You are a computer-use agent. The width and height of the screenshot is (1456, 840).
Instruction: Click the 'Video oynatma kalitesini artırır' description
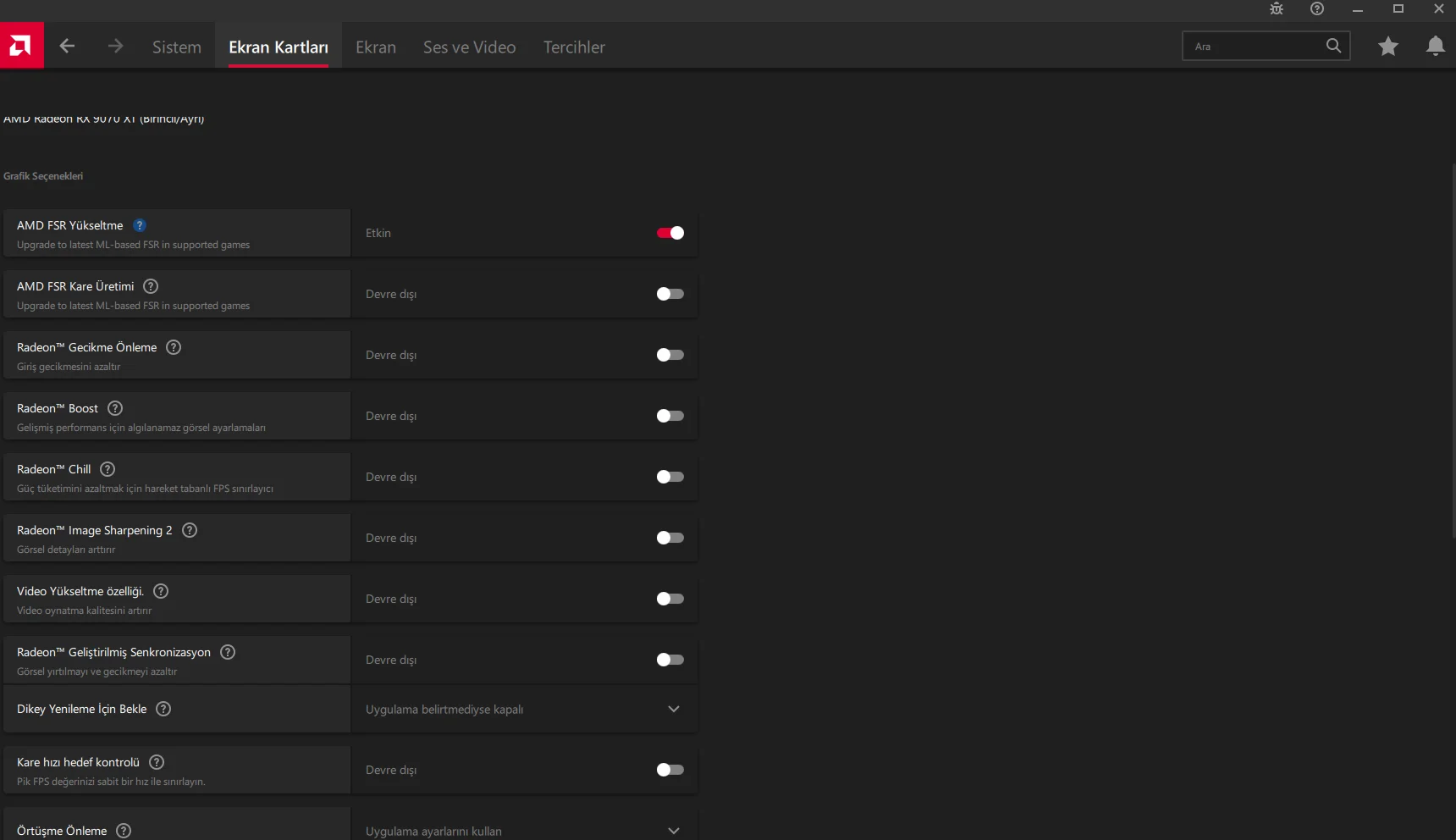(85, 611)
